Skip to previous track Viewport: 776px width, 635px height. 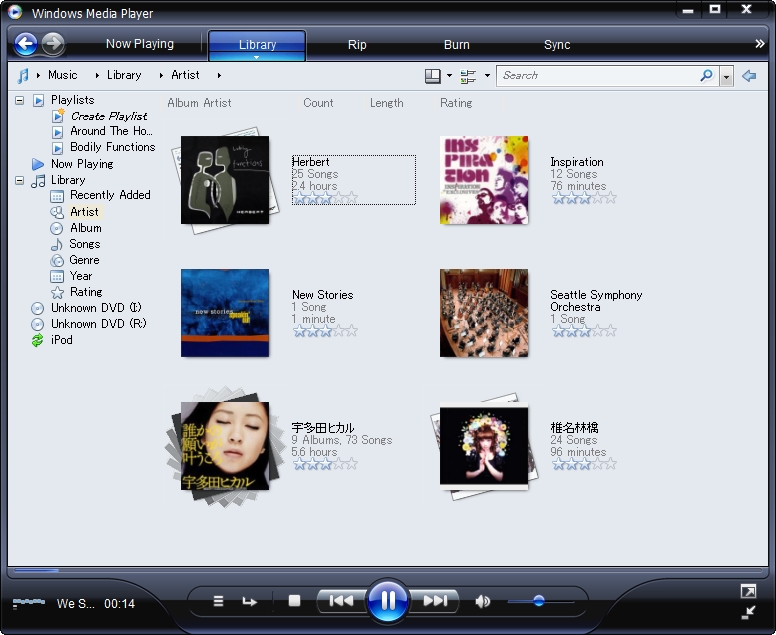pos(341,601)
